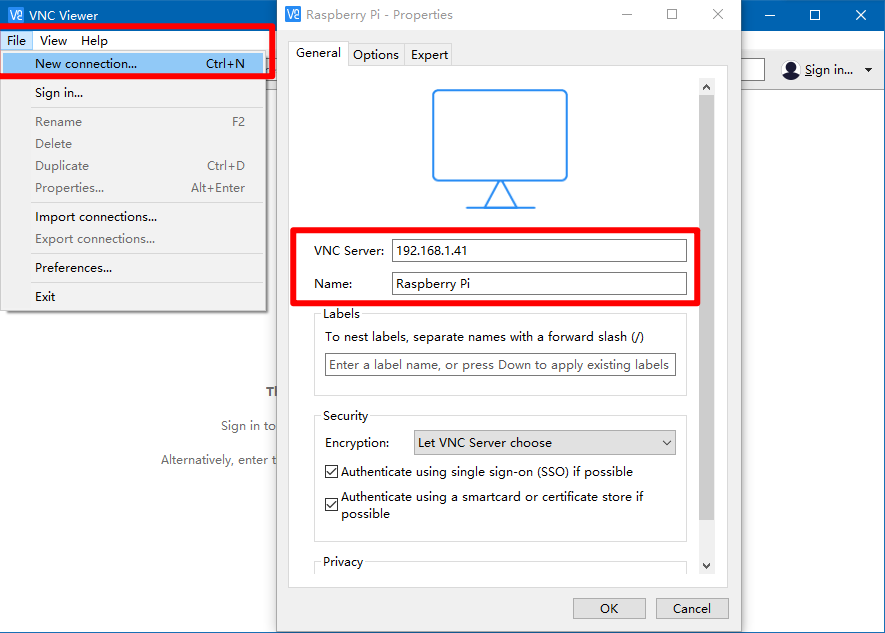Click the Properties dialog VNC logo icon

293,14
